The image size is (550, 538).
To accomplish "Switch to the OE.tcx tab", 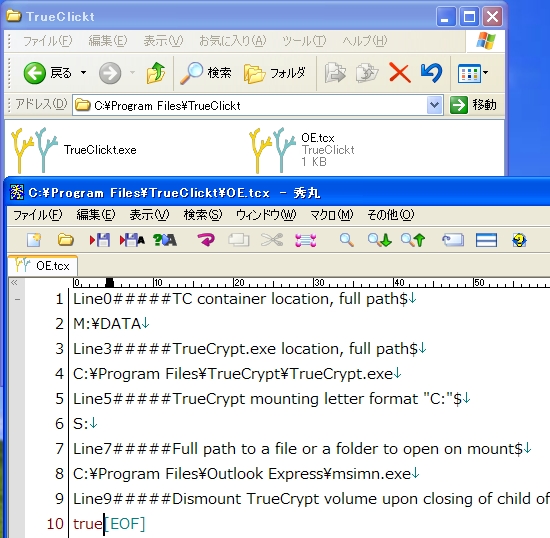I will pos(42,265).
